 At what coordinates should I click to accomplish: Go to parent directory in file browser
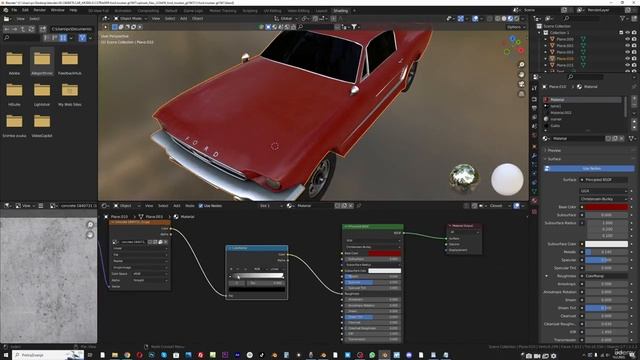(22, 29)
